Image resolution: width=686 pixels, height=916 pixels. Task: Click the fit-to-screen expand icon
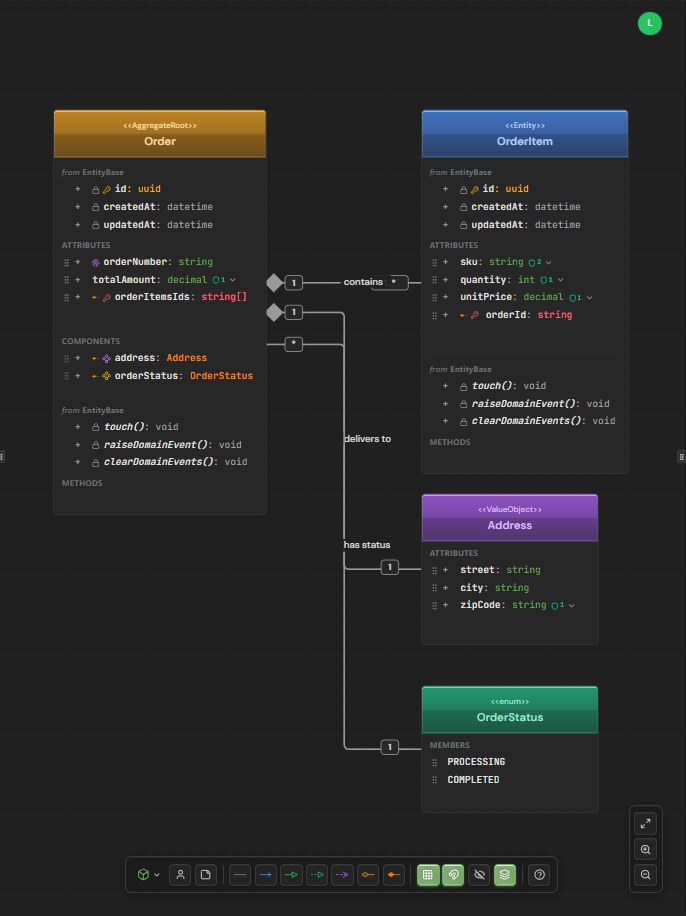[646, 824]
